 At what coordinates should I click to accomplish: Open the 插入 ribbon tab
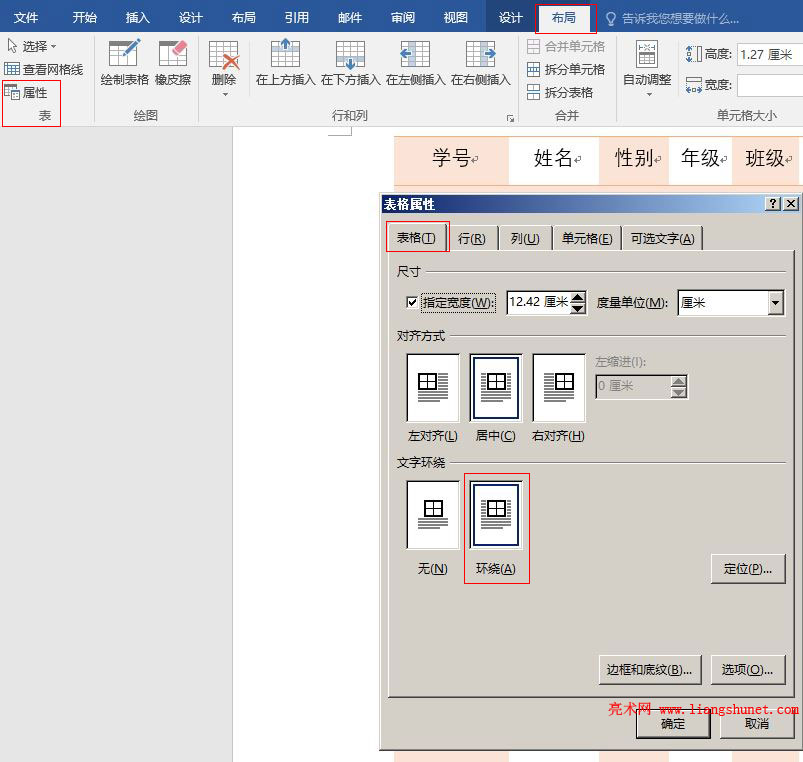click(138, 18)
